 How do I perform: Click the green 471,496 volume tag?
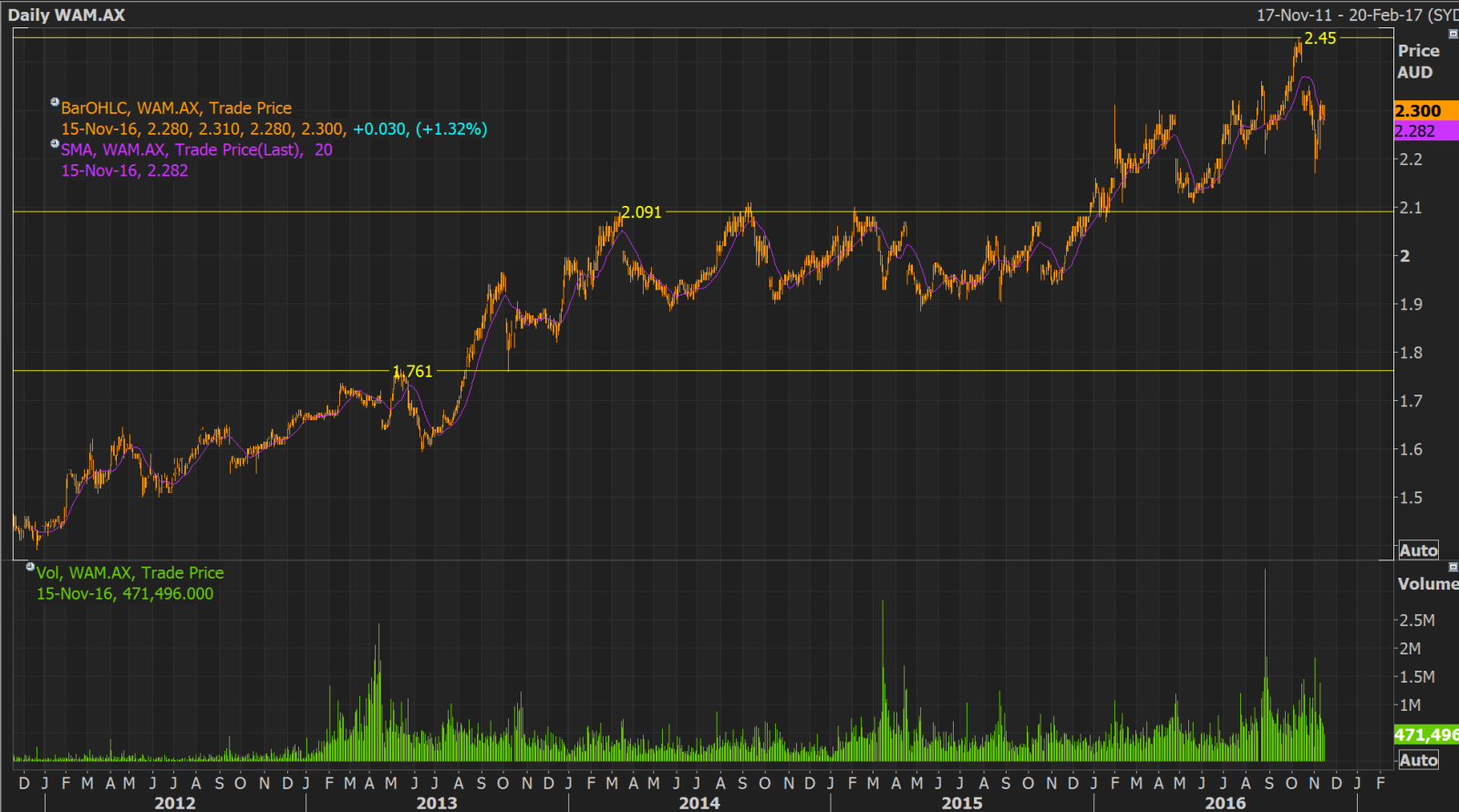pos(1426,735)
